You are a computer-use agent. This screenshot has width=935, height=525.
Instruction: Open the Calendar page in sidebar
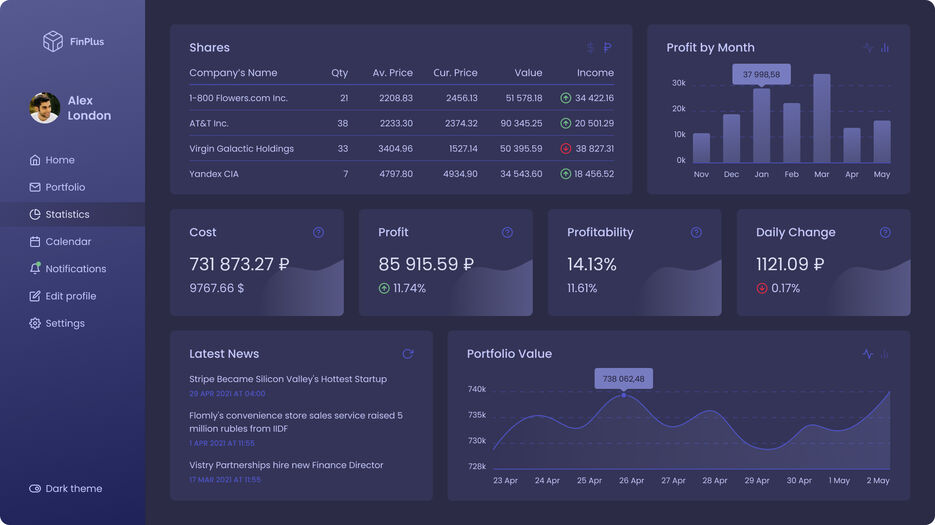click(x=68, y=241)
